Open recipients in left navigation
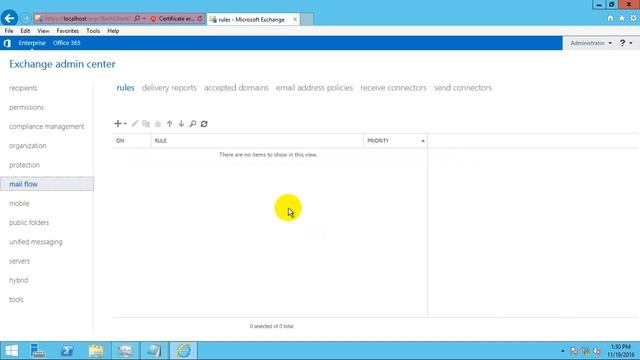This screenshot has height=360, width=640. (23, 88)
